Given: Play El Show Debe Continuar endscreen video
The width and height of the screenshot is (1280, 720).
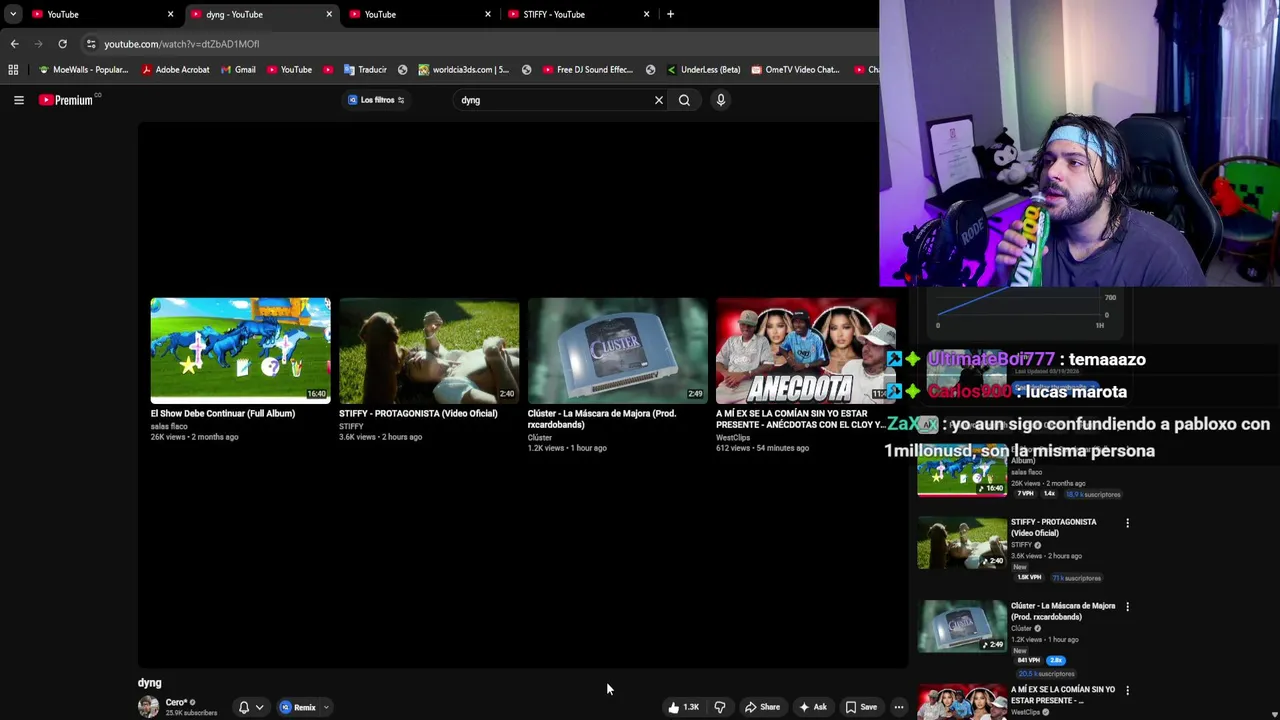Looking at the screenshot, I should pos(240,349).
